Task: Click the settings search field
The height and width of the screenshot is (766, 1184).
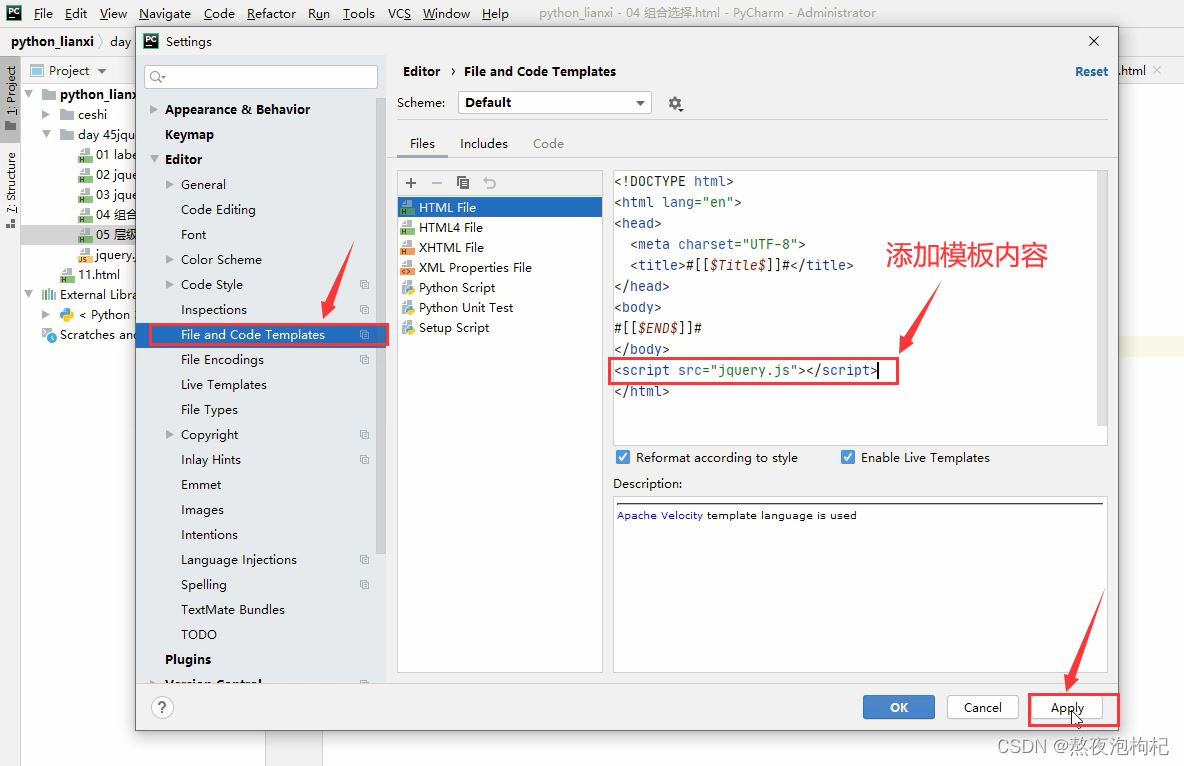Action: point(260,76)
